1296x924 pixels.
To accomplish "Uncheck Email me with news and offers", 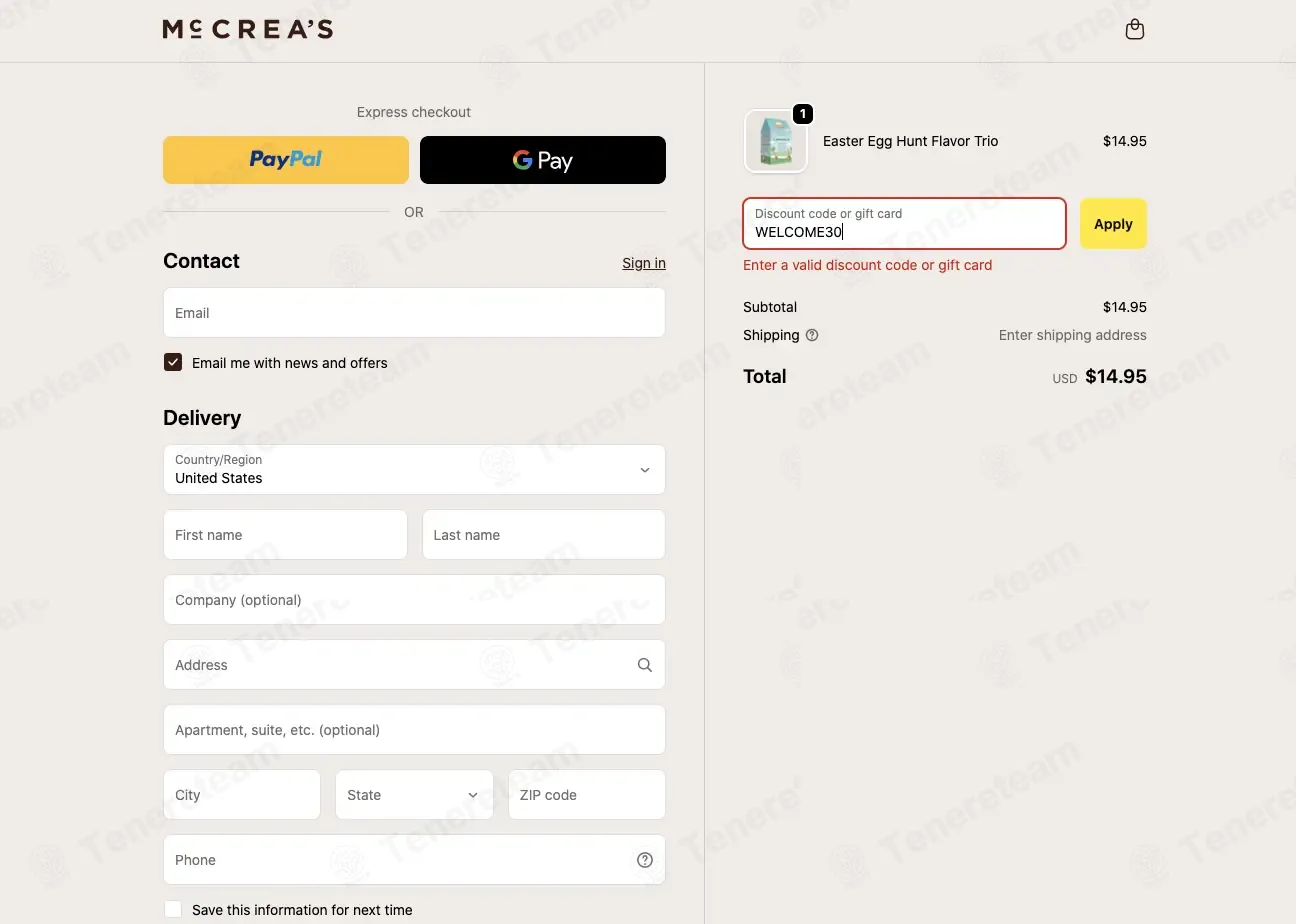I will point(173,362).
